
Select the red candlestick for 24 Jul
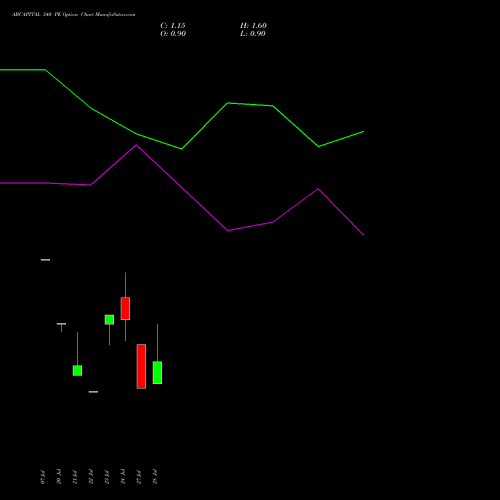tap(125, 308)
